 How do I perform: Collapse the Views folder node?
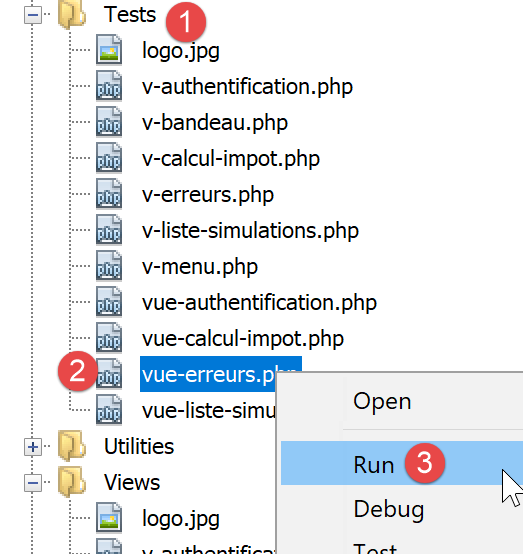tap(33, 483)
